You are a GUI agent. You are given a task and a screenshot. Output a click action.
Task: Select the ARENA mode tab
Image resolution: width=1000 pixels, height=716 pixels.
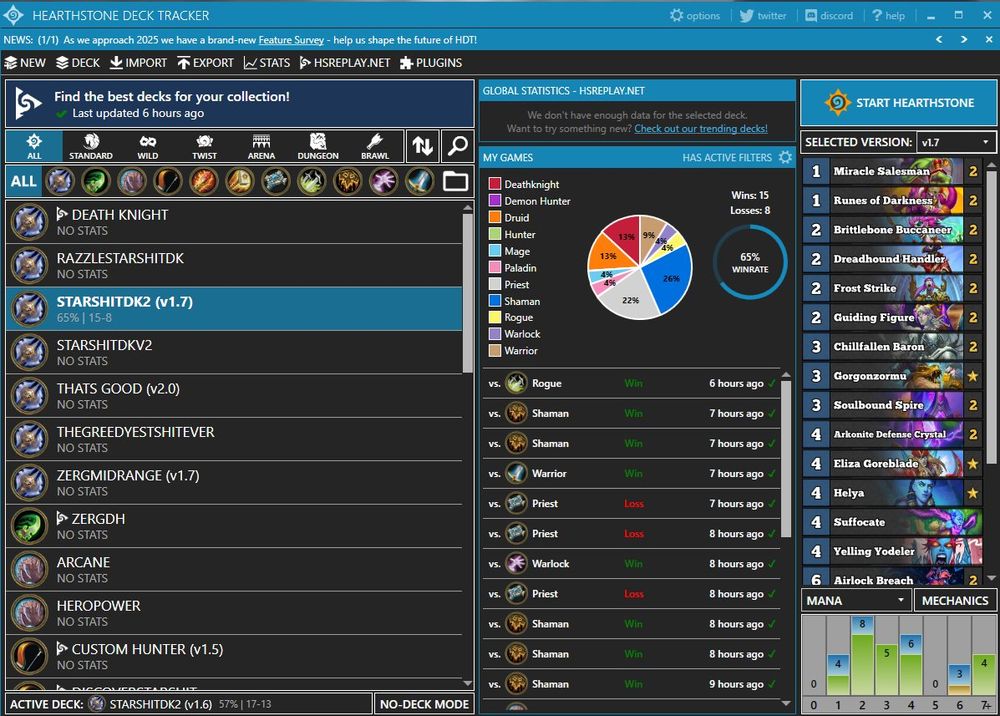pos(261,146)
